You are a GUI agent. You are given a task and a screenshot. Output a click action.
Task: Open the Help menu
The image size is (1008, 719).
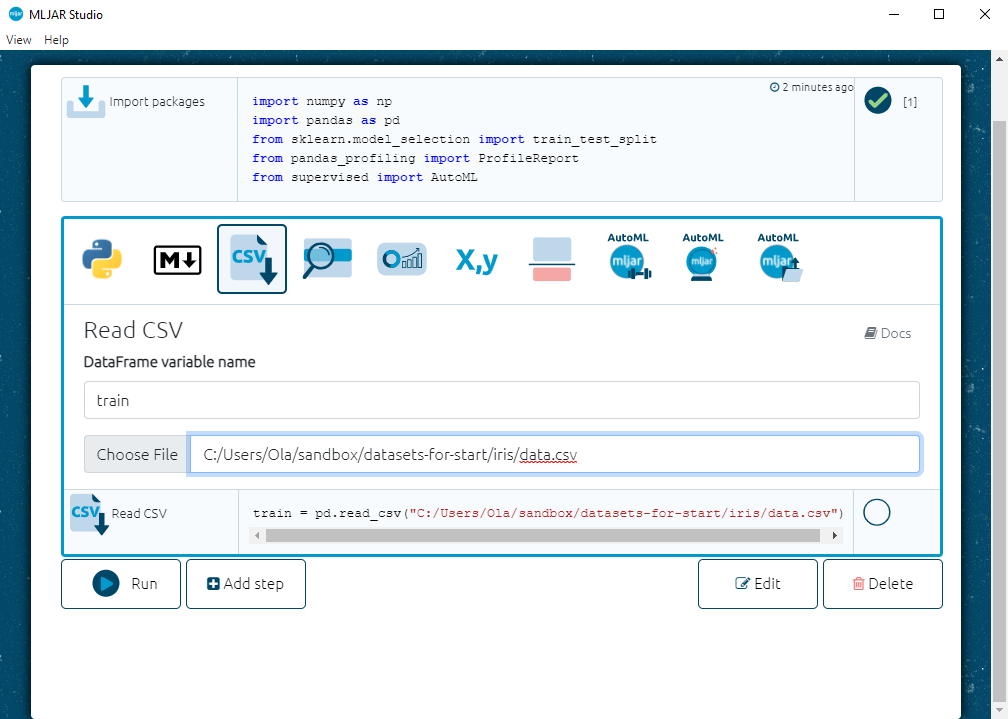(x=57, y=40)
